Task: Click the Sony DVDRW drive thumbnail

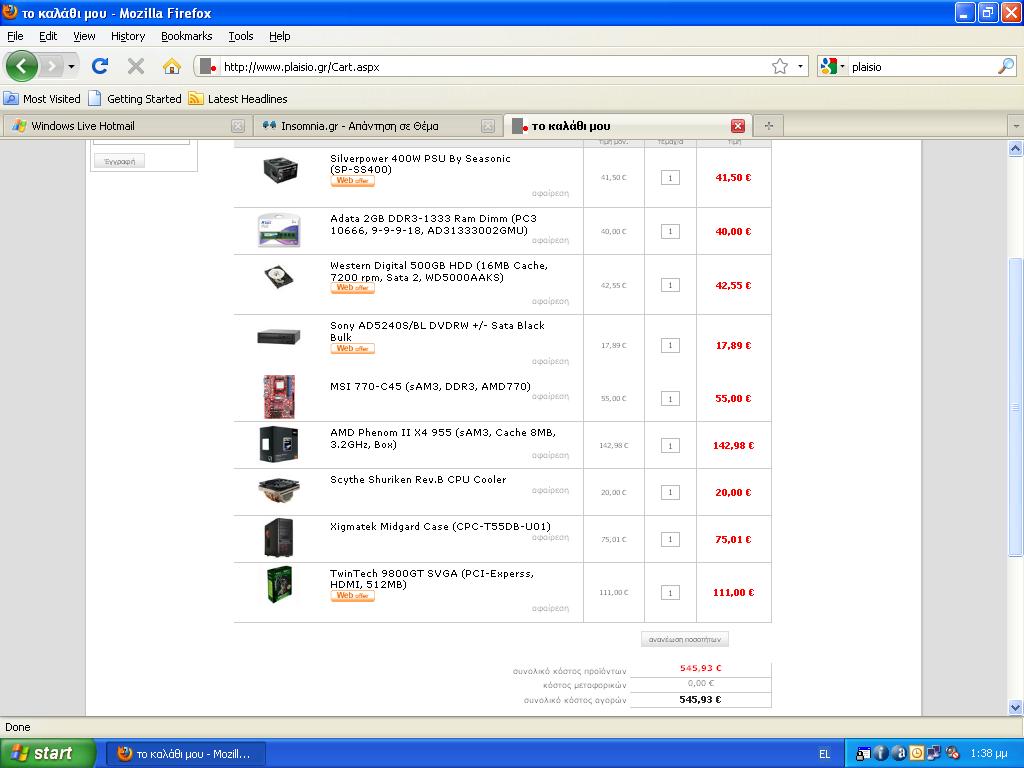Action: pyautogui.click(x=279, y=337)
